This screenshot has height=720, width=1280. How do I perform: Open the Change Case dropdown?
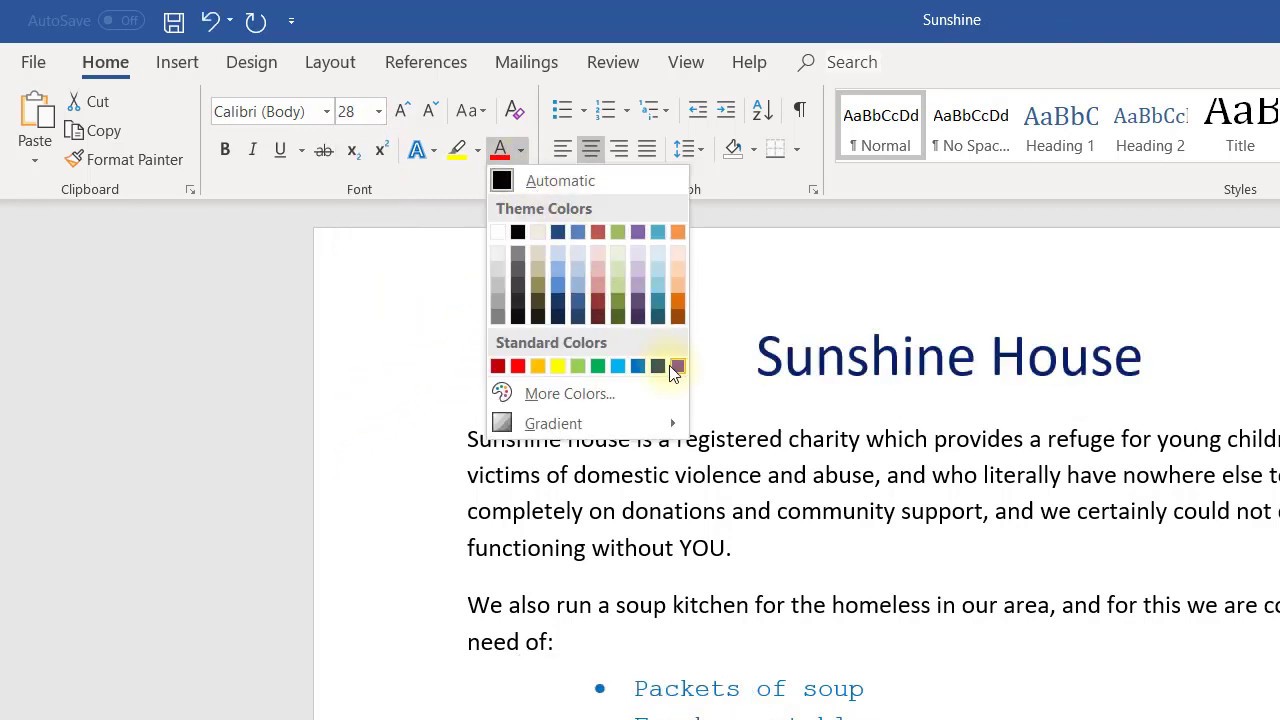pyautogui.click(x=470, y=111)
